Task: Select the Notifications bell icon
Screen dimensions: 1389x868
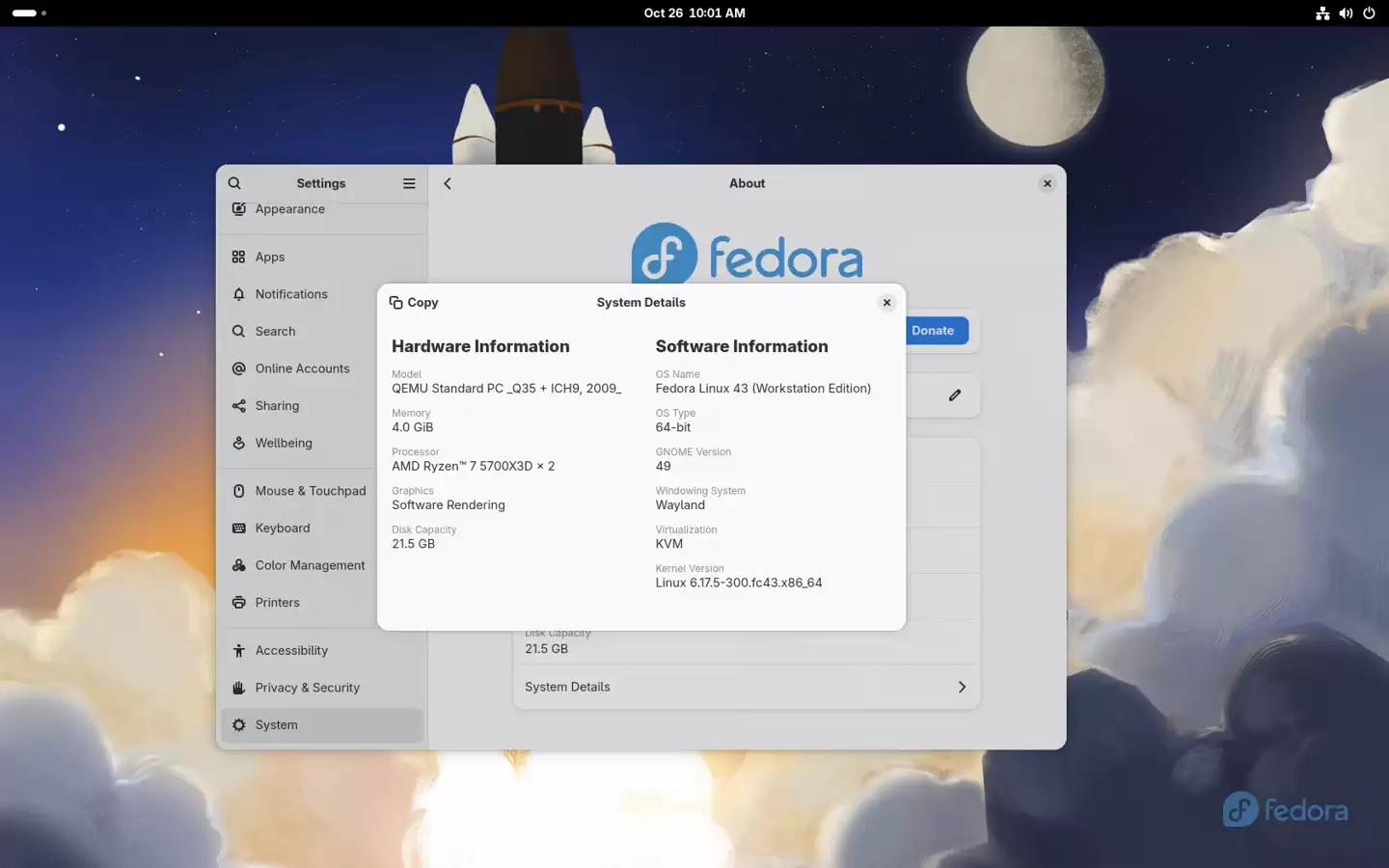Action: (238, 294)
